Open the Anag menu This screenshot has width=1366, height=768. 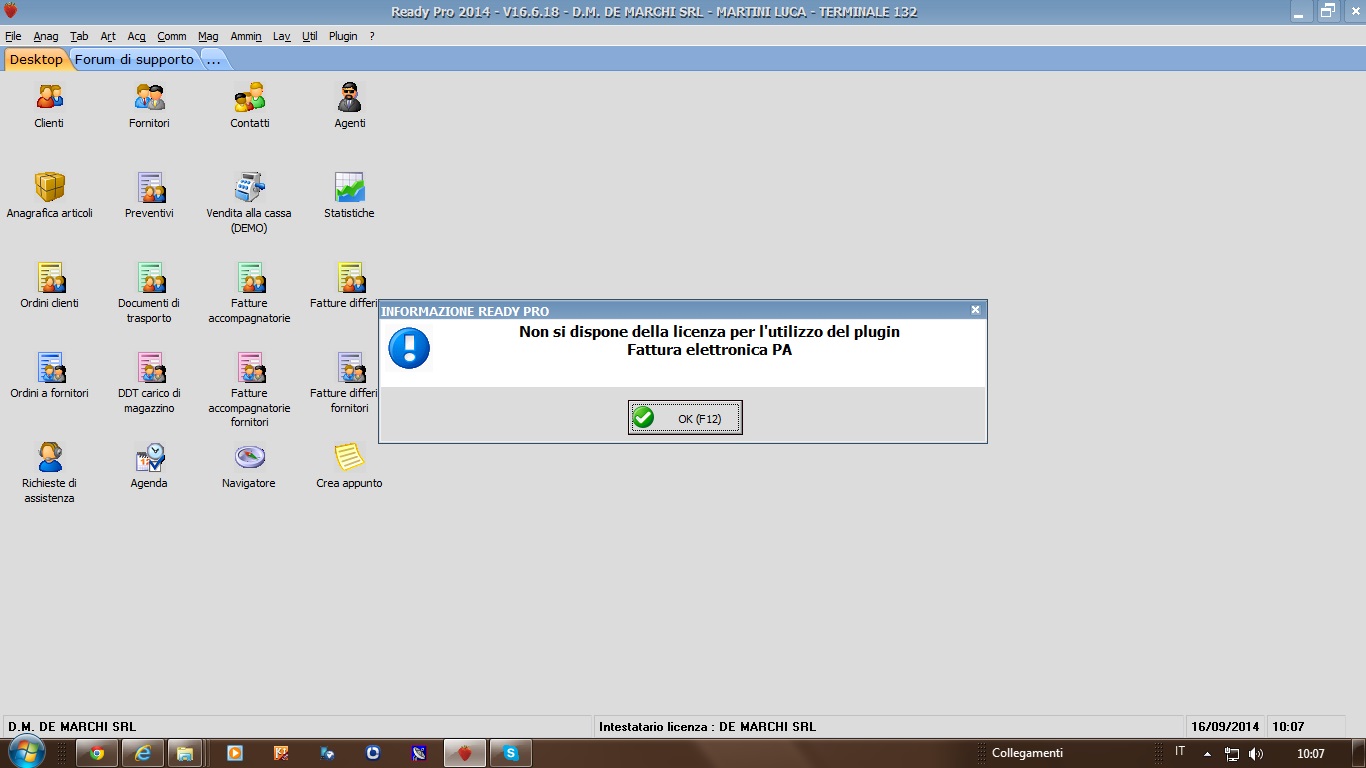(x=46, y=36)
